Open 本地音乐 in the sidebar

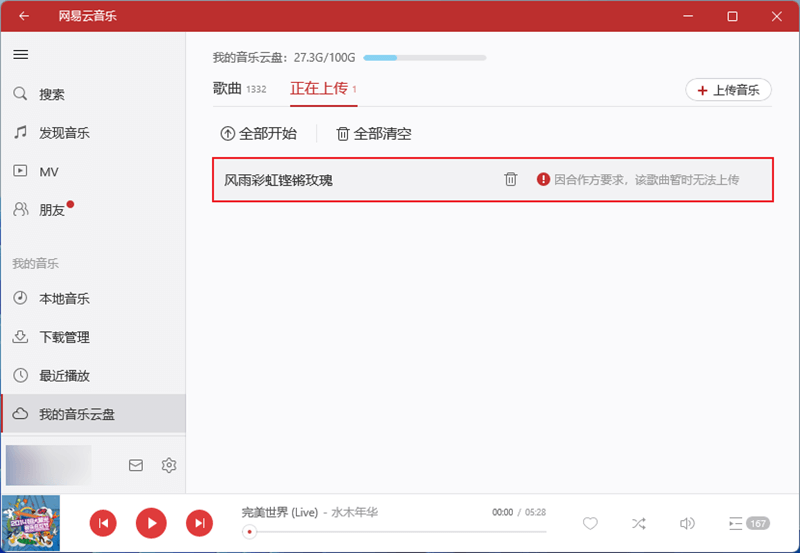click(x=93, y=298)
